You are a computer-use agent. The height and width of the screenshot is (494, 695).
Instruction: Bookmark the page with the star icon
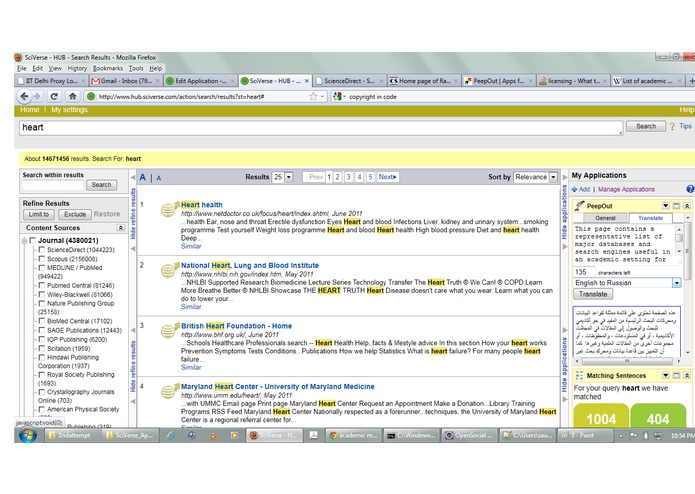point(313,96)
